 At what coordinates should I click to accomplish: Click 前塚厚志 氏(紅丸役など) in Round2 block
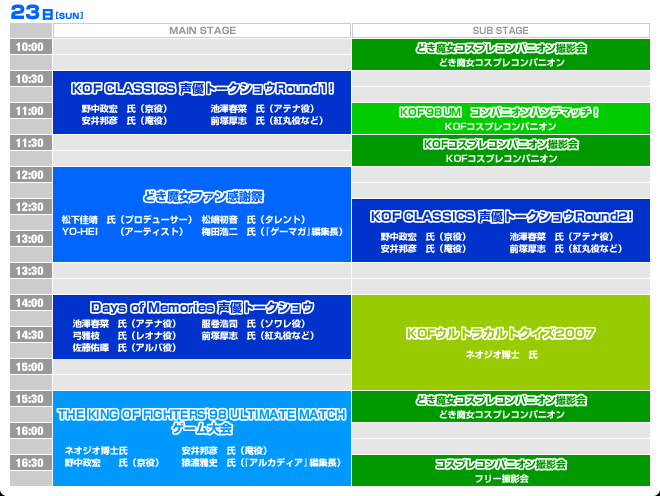click(x=566, y=249)
